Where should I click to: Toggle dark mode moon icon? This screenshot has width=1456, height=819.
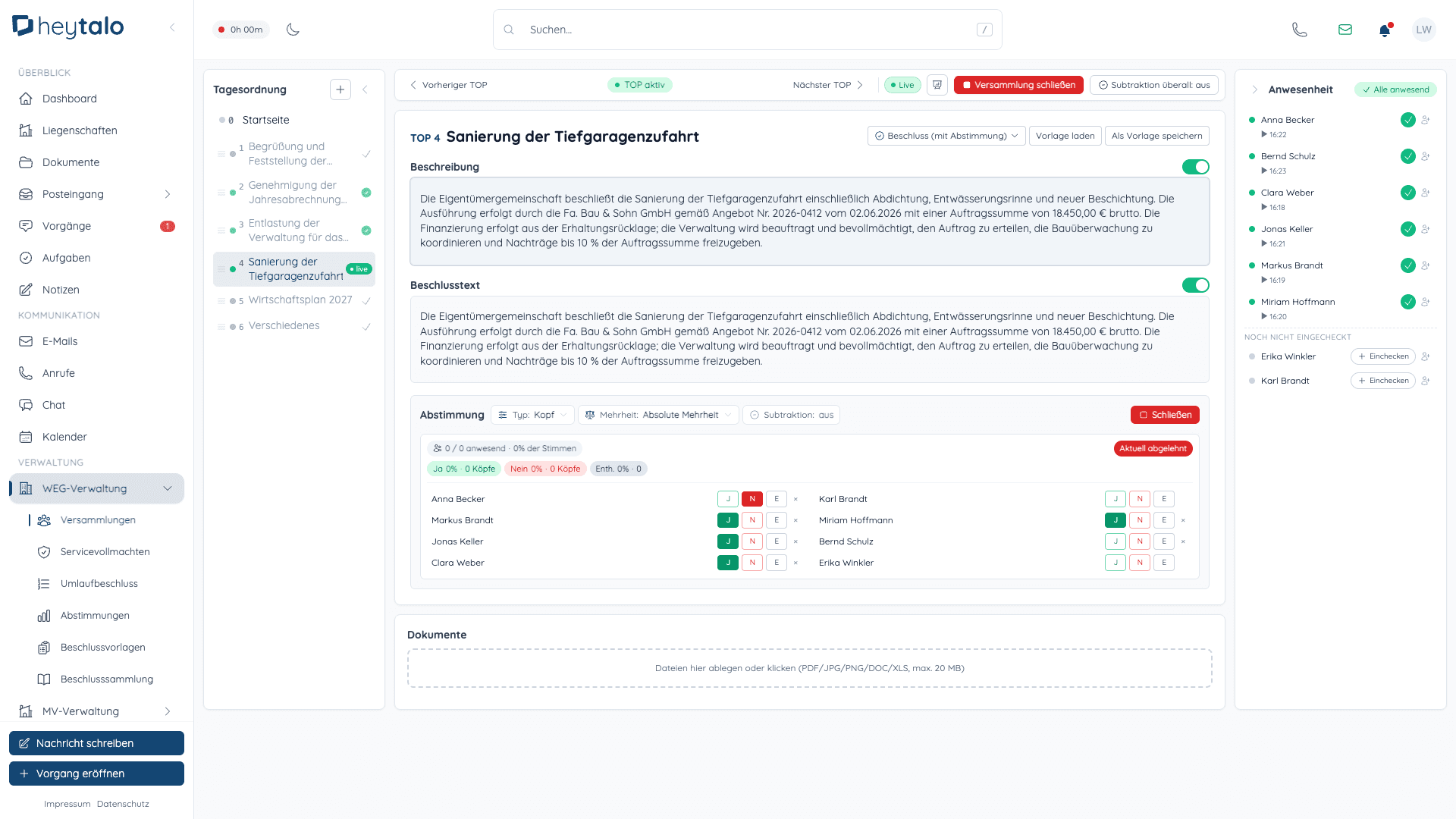[293, 30]
